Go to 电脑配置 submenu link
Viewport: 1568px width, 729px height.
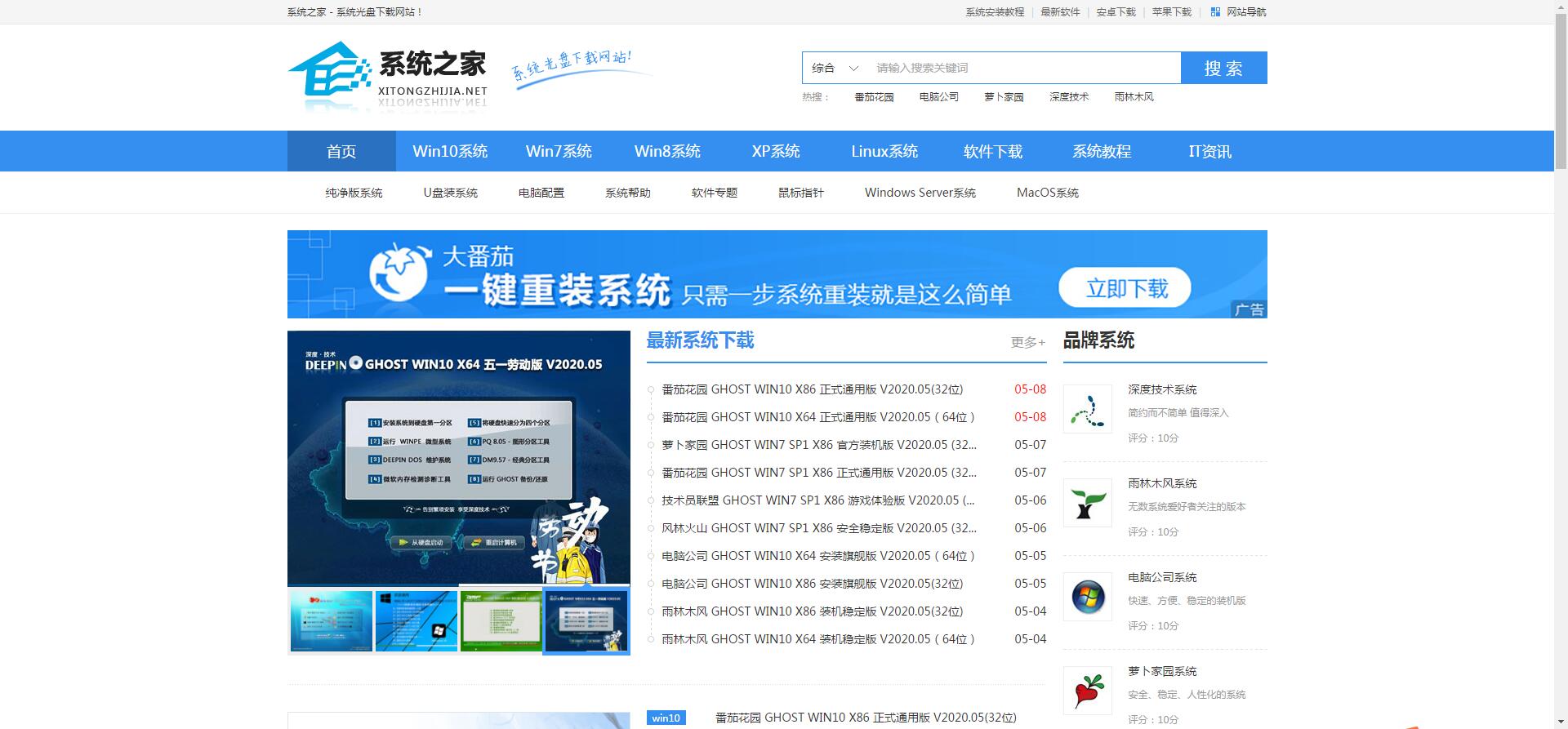click(x=541, y=193)
